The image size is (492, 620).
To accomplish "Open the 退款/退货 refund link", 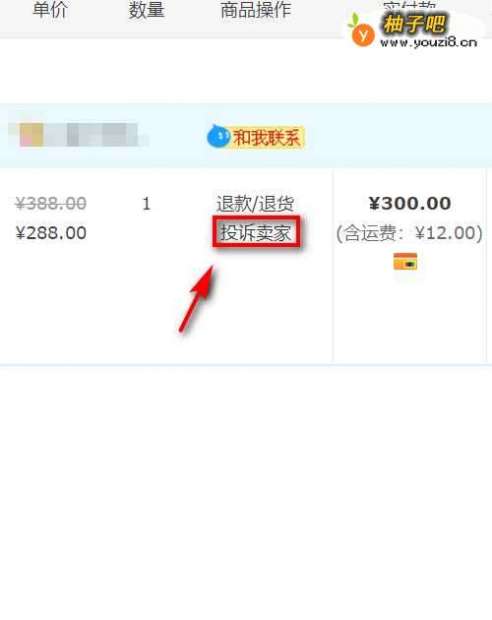I will 255,204.
